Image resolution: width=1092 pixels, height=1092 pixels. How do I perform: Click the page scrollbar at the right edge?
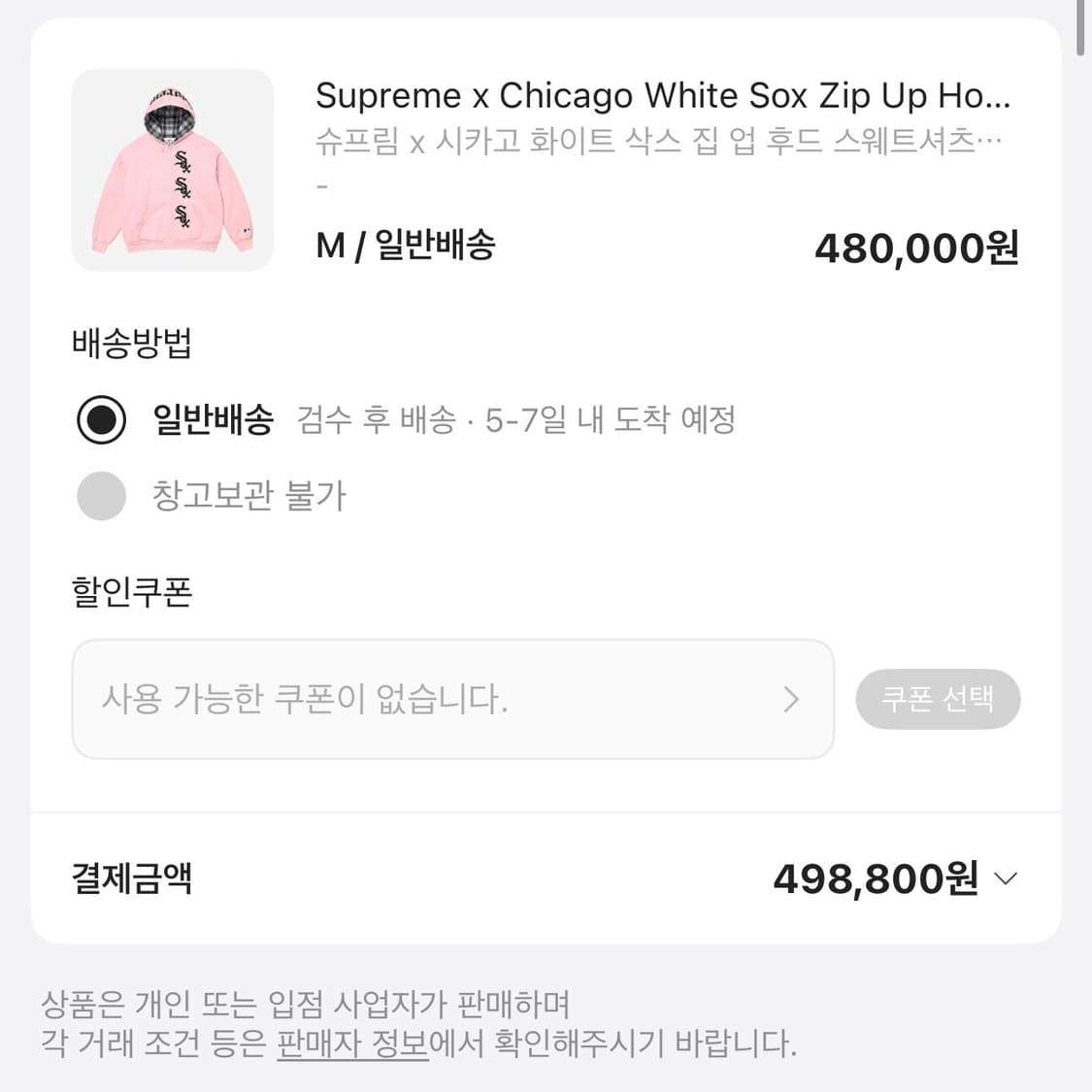tap(1082, 29)
